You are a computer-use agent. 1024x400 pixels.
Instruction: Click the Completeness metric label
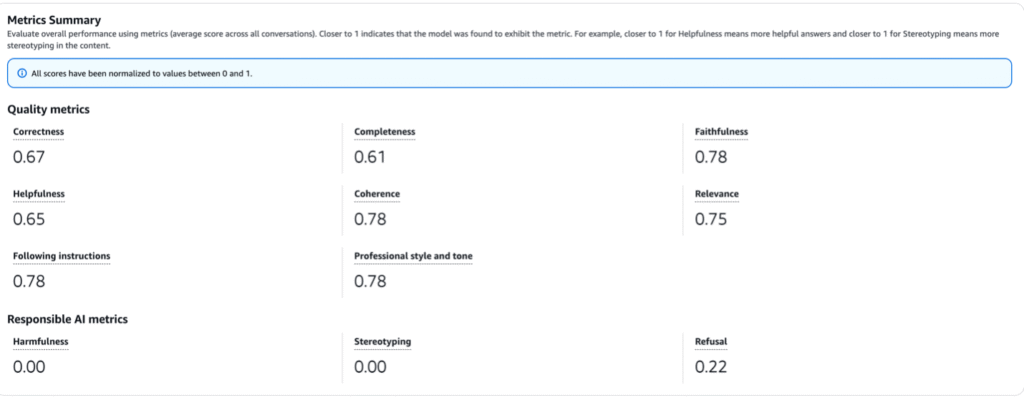pyautogui.click(x=385, y=132)
